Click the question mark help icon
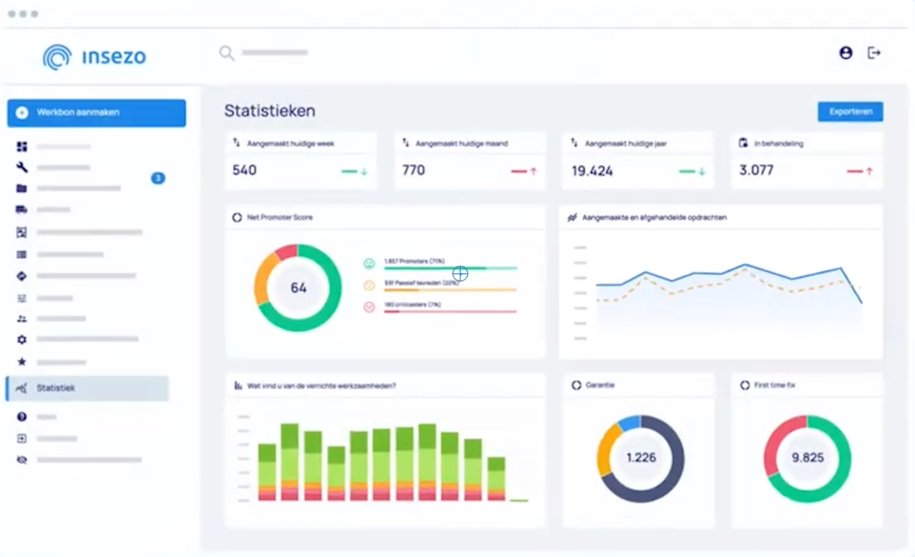915x557 pixels. [x=22, y=417]
